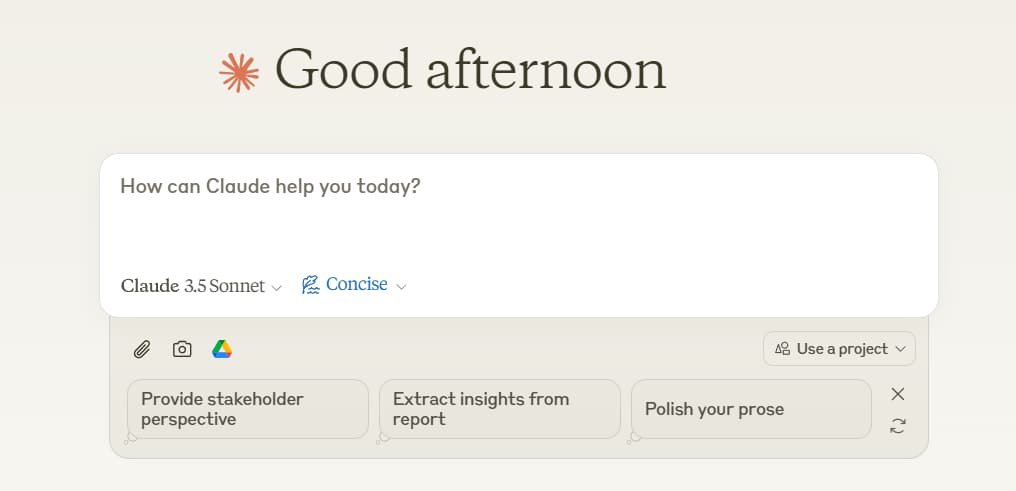
Task: Click the Use a project label text
Action: [x=842, y=349]
